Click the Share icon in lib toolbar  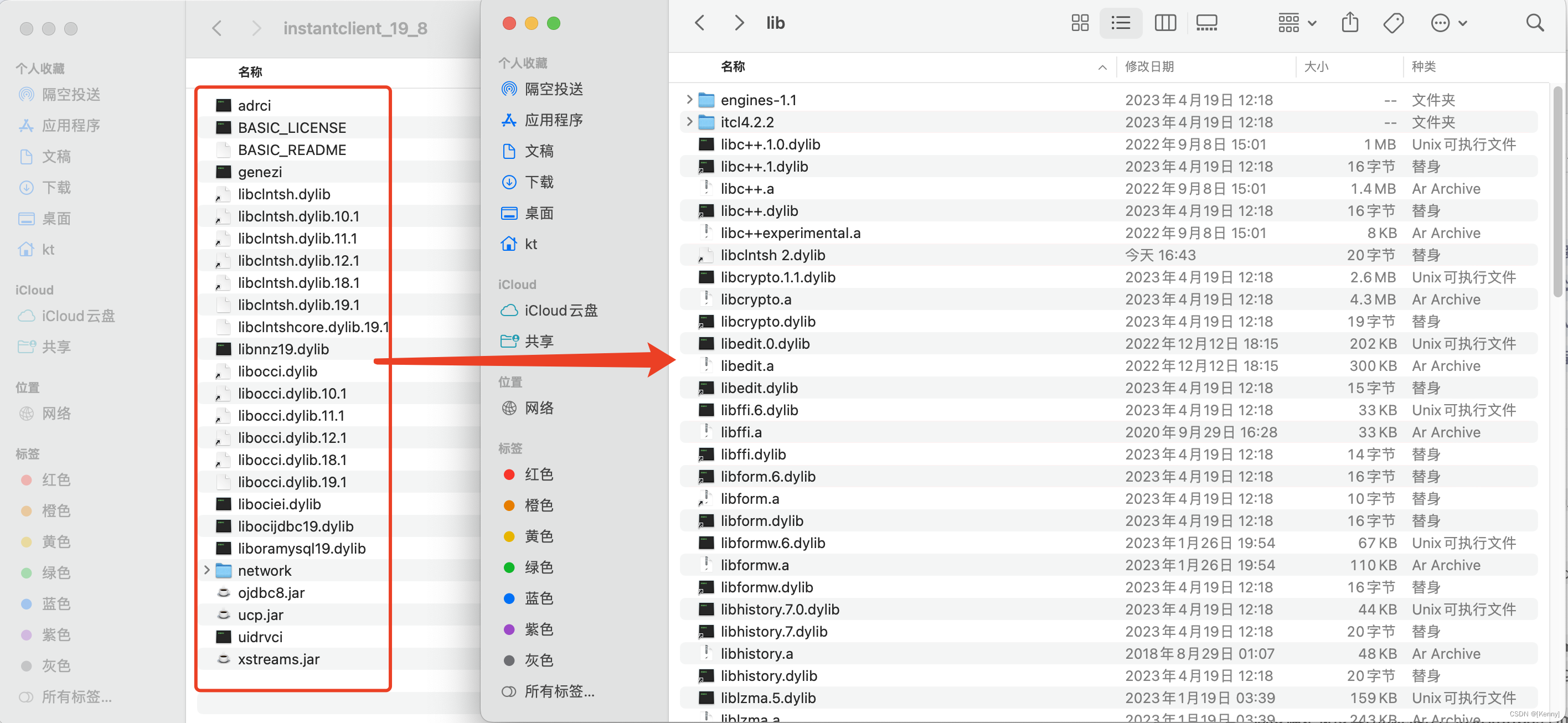click(x=1350, y=23)
